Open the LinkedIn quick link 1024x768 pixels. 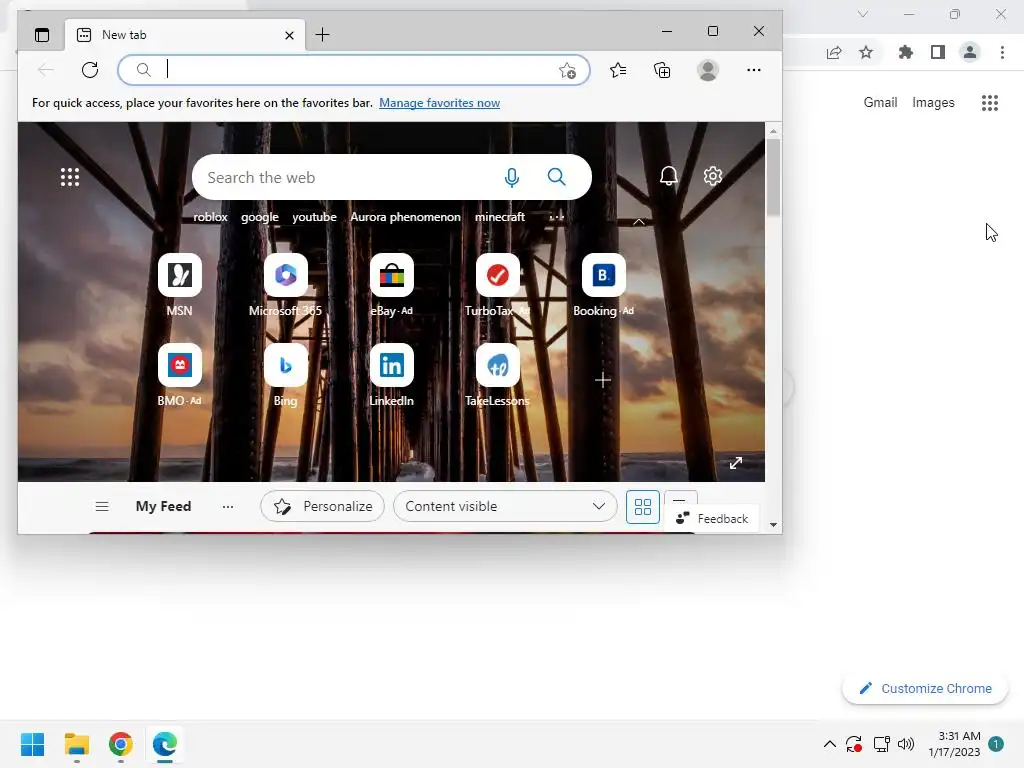coord(391,376)
